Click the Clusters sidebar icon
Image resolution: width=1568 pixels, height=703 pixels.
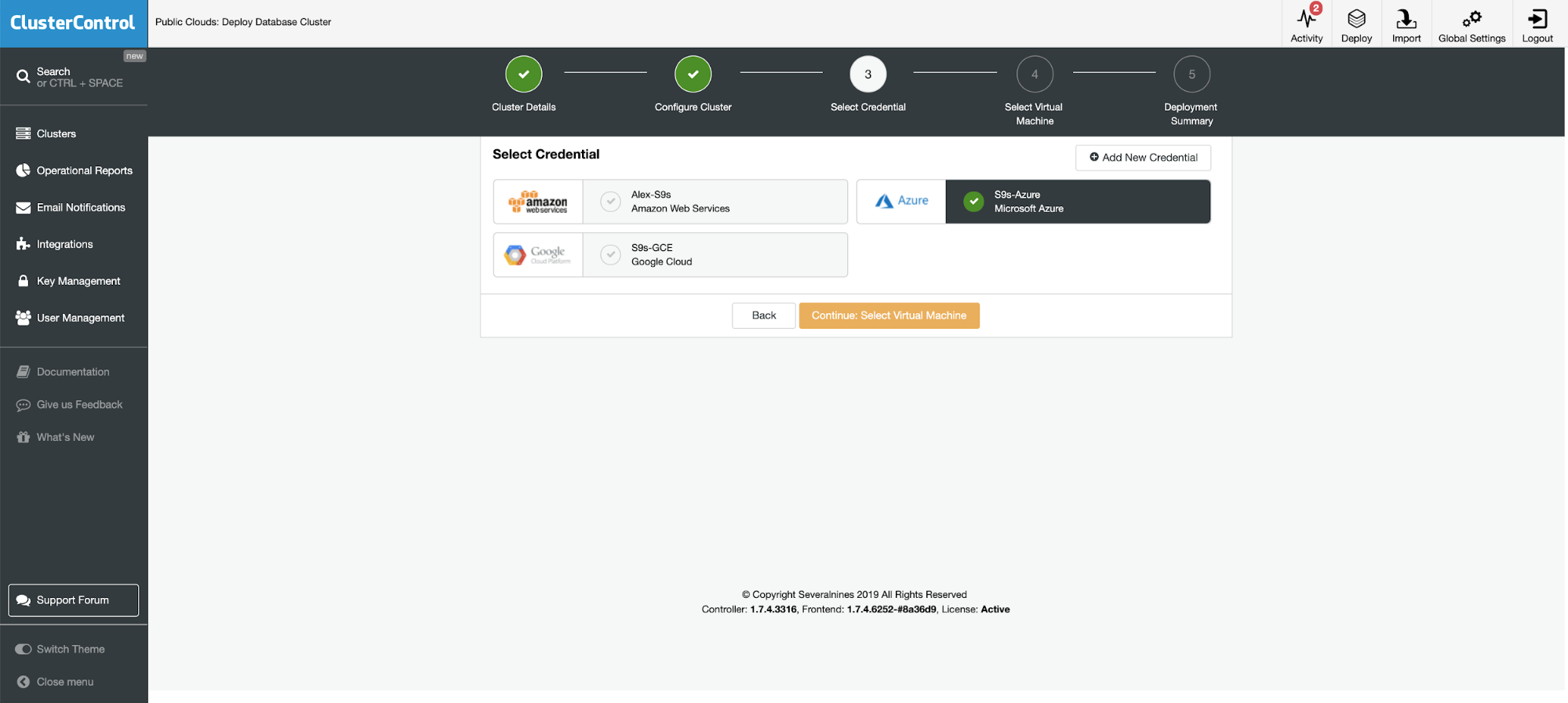pos(24,134)
